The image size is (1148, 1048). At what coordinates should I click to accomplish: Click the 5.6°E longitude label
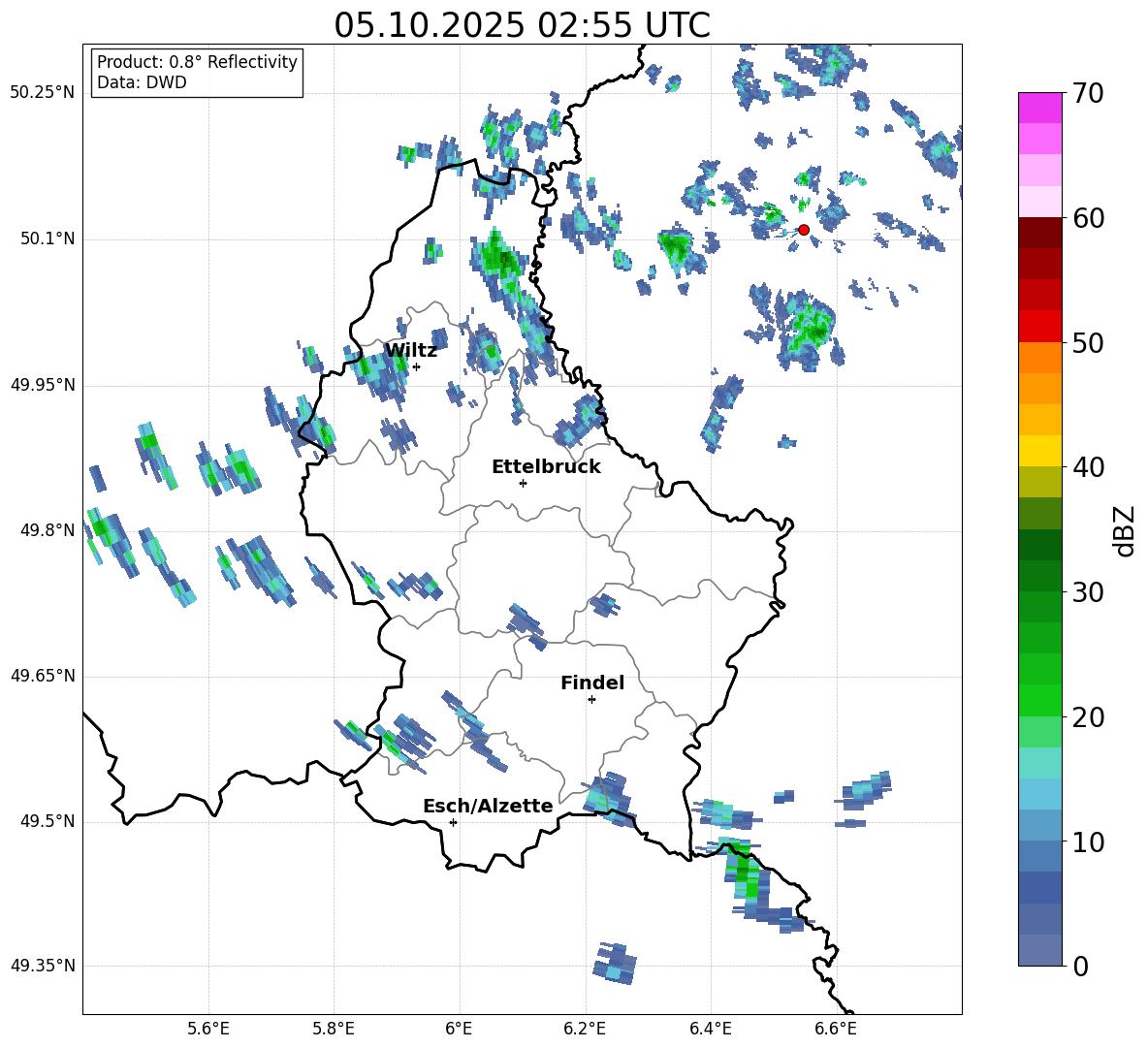(x=208, y=1029)
